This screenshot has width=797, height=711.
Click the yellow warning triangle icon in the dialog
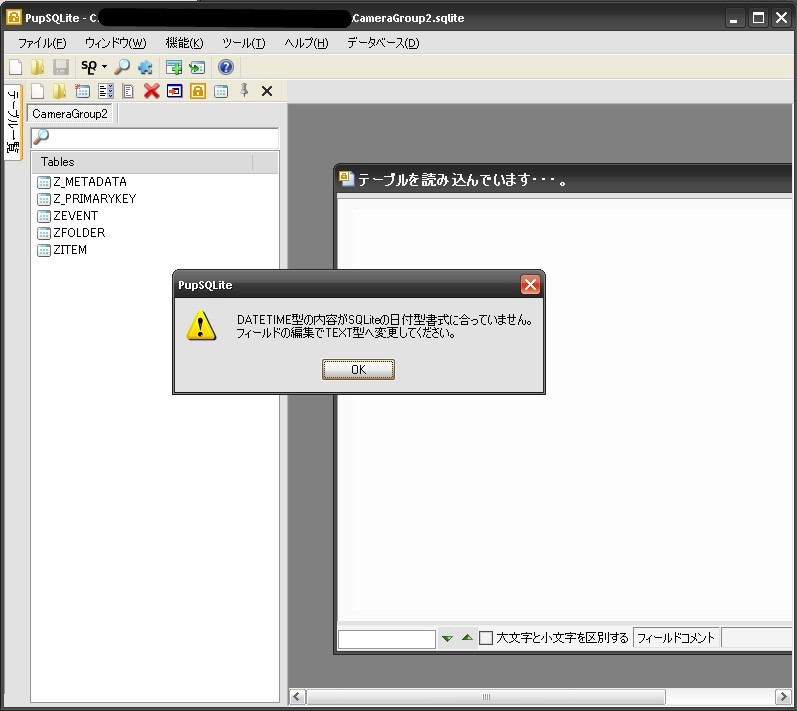(x=201, y=325)
